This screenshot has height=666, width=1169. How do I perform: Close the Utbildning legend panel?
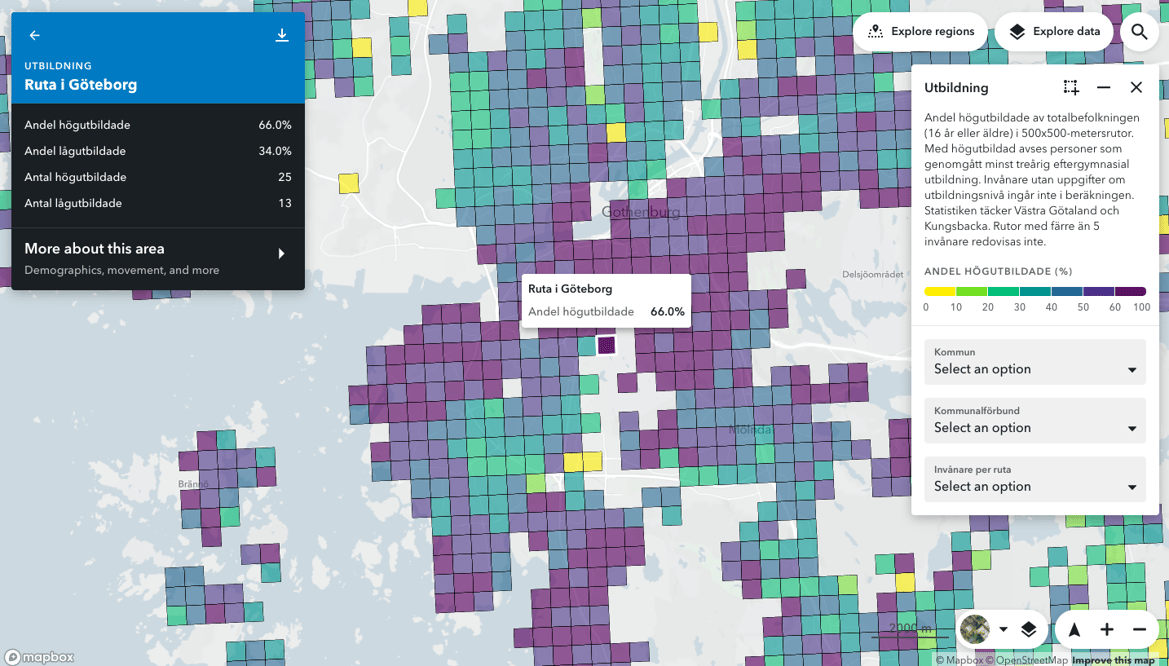[1136, 87]
